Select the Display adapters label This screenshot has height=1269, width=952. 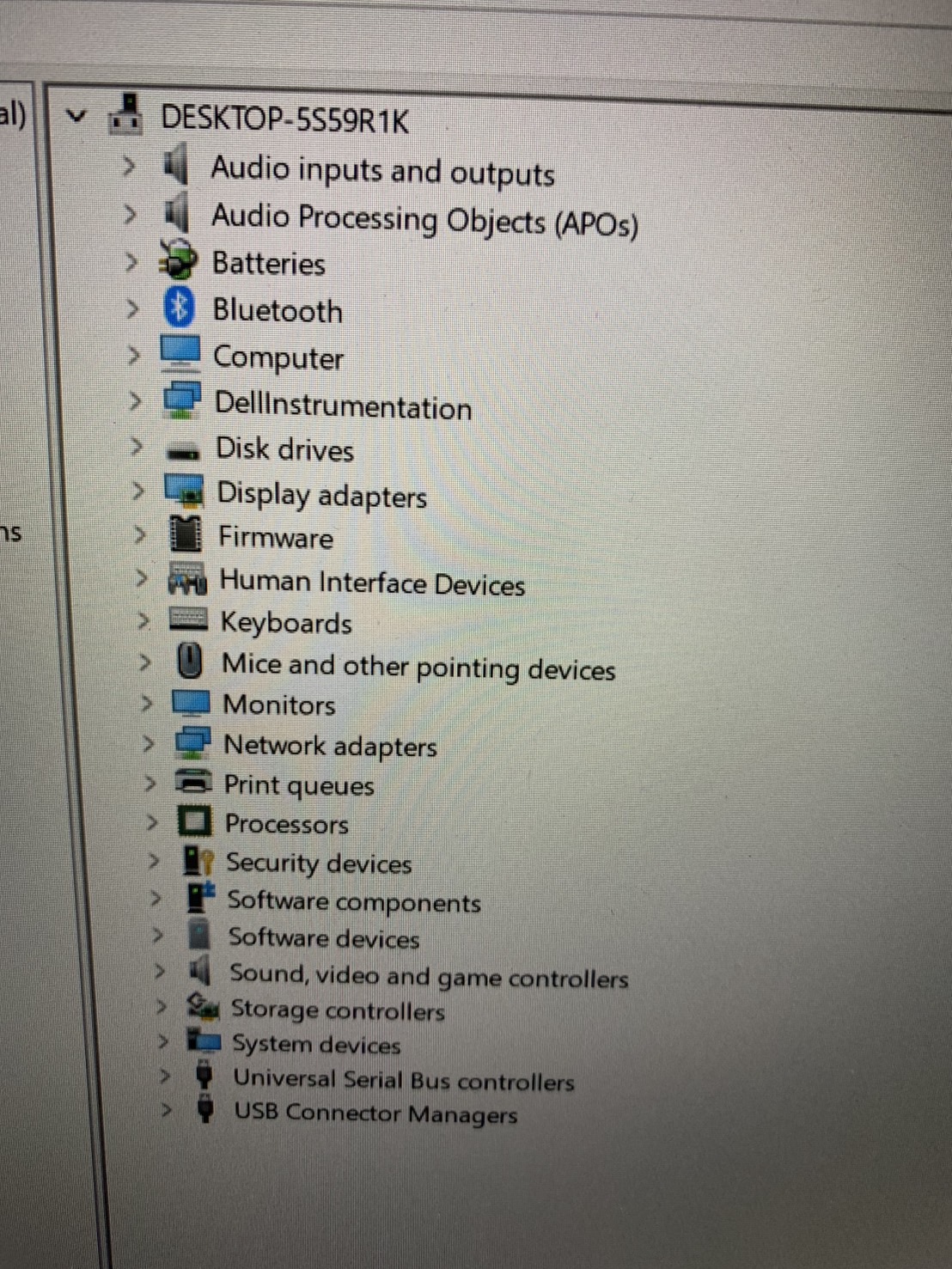pyautogui.click(x=321, y=495)
